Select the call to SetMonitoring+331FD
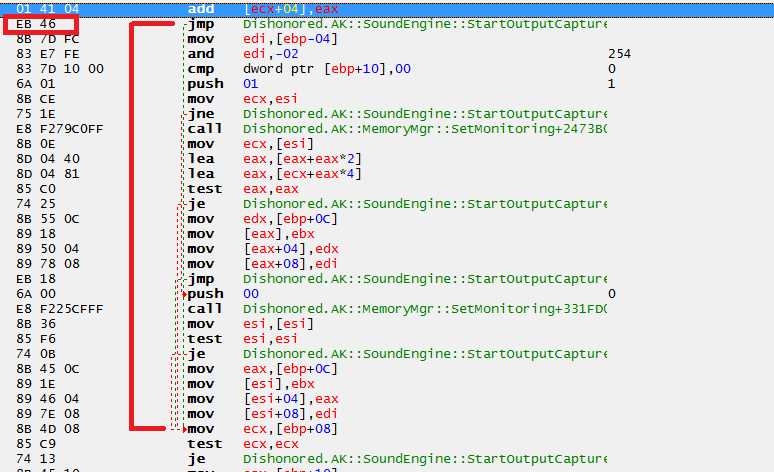The width and height of the screenshot is (774, 472). point(397,309)
